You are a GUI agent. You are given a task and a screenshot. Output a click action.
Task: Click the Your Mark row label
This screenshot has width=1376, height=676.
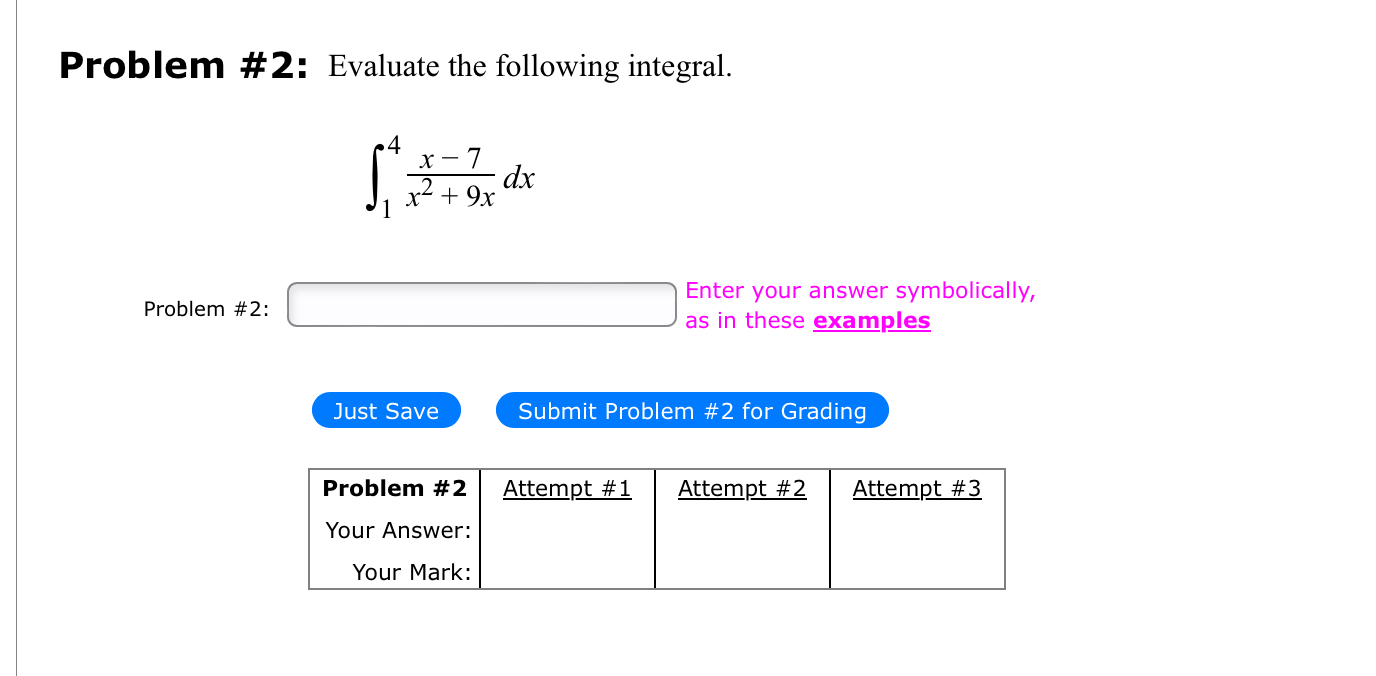[413, 571]
